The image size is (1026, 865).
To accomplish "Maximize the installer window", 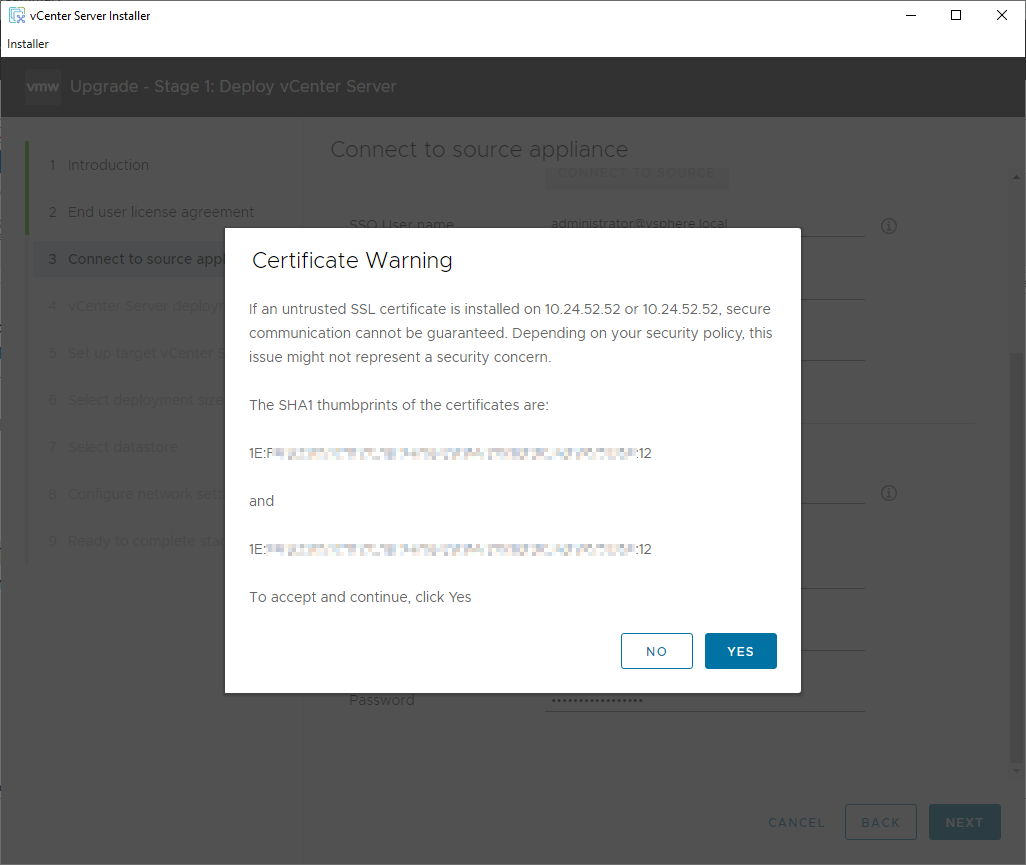I will 956,15.
